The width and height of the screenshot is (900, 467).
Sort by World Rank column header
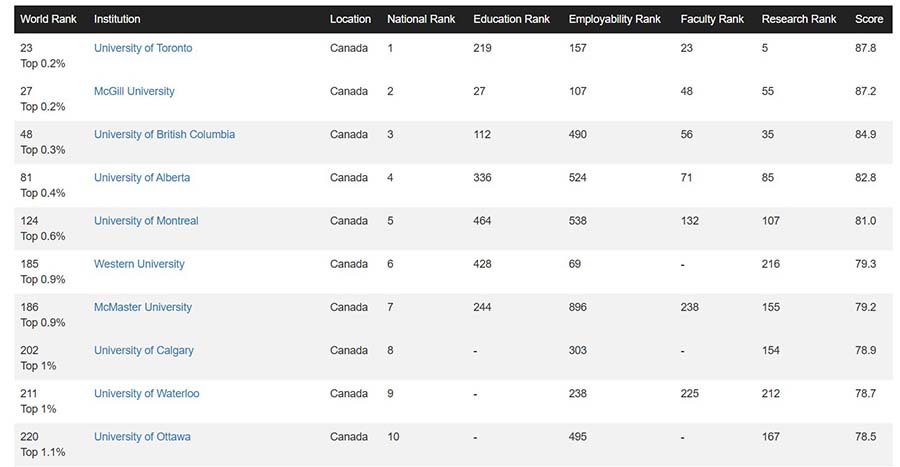pyautogui.click(x=48, y=19)
